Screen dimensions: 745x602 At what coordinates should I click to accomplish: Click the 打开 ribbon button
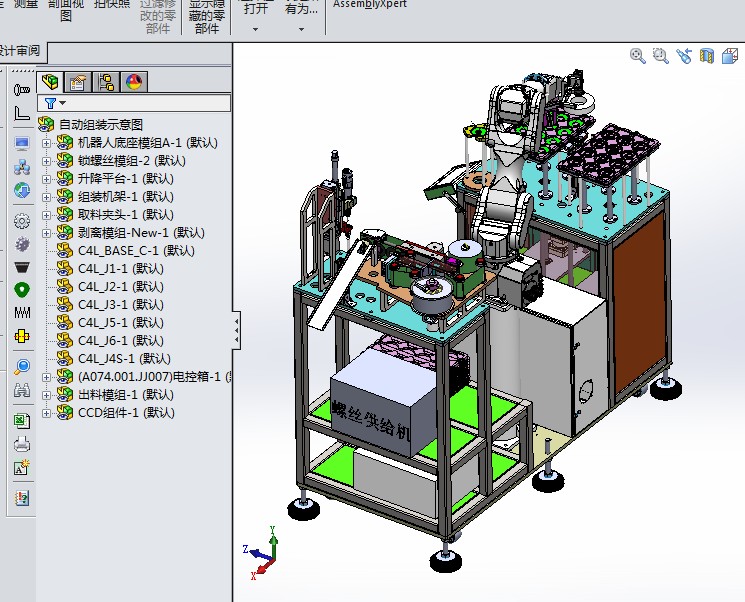256,7
